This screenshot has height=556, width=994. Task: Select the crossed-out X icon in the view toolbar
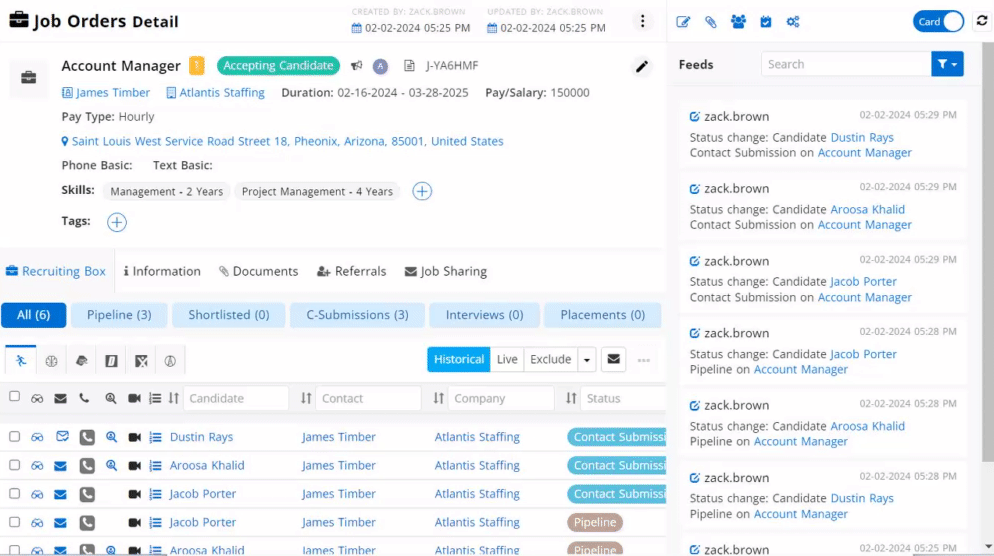coord(141,361)
